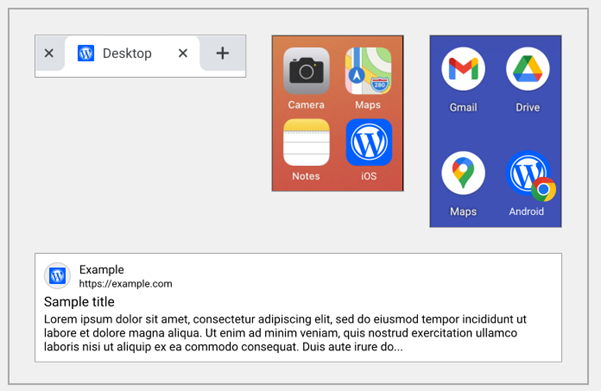Open the Sample title search result
This screenshot has width=601, height=391.
coord(79,302)
